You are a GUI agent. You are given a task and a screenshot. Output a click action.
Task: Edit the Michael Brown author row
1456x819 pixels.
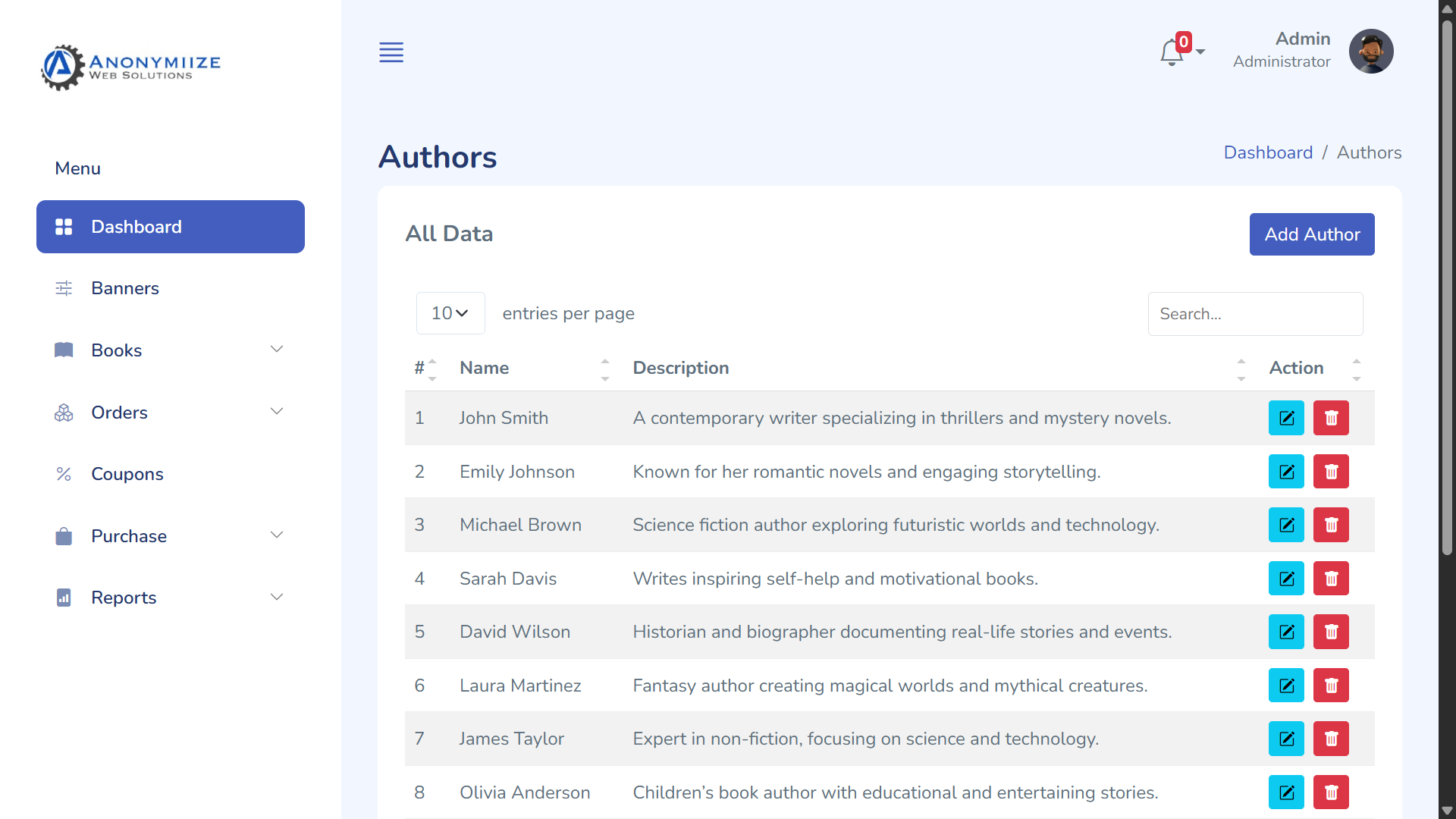tap(1286, 525)
